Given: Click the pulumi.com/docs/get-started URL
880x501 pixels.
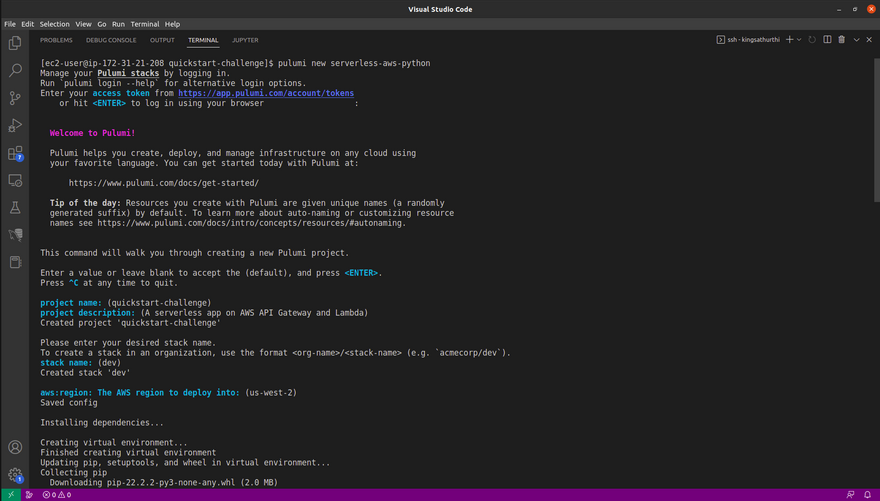Looking at the screenshot, I should [164, 183].
